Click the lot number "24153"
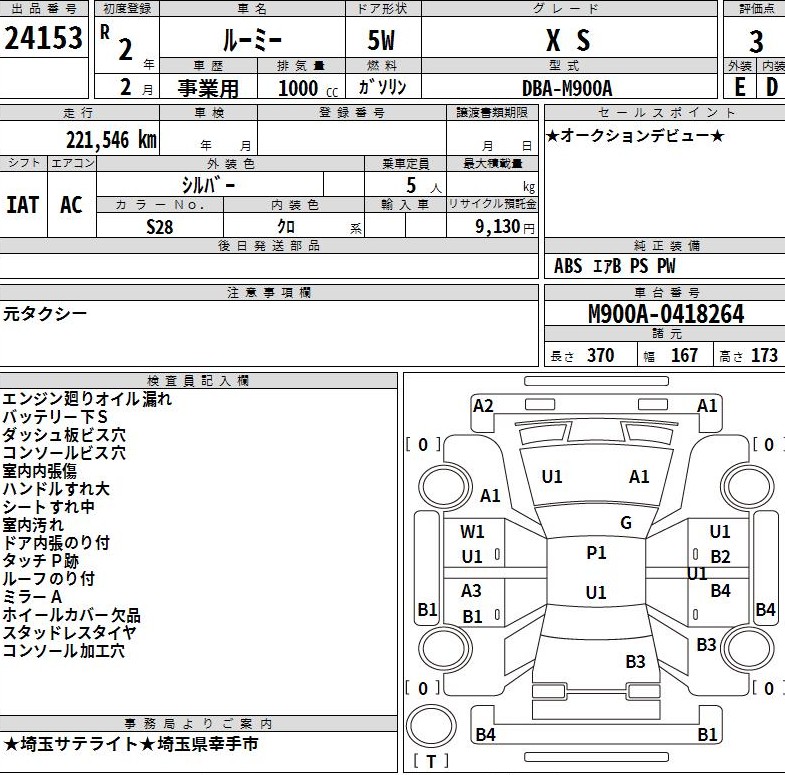Image resolution: width=785 pixels, height=775 pixels. (44, 38)
